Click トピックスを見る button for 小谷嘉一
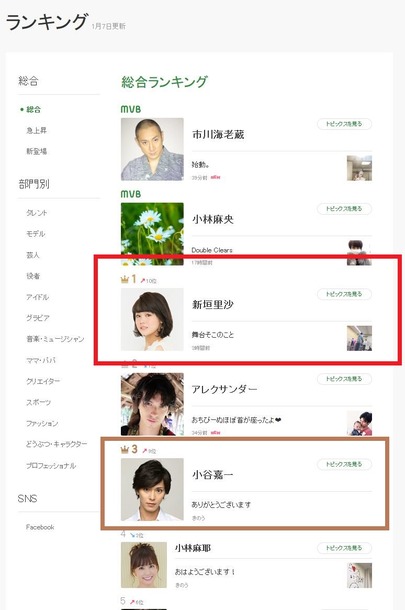Image resolution: width=405 pixels, height=610 pixels. coord(344,464)
